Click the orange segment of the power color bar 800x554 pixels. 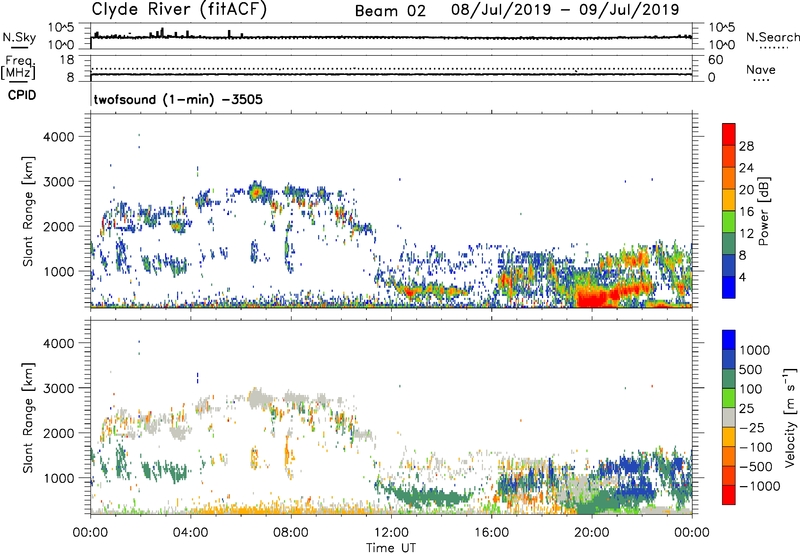(729, 179)
